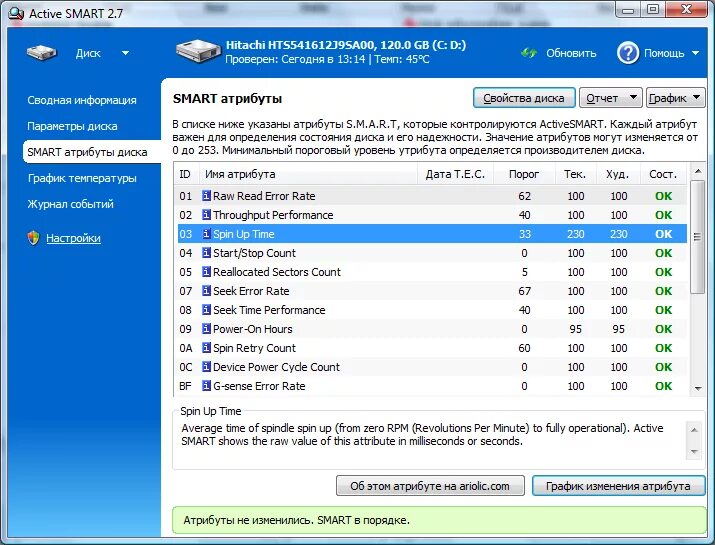
Task: Click info icon next to Power-On Hours
Action: click(206, 329)
